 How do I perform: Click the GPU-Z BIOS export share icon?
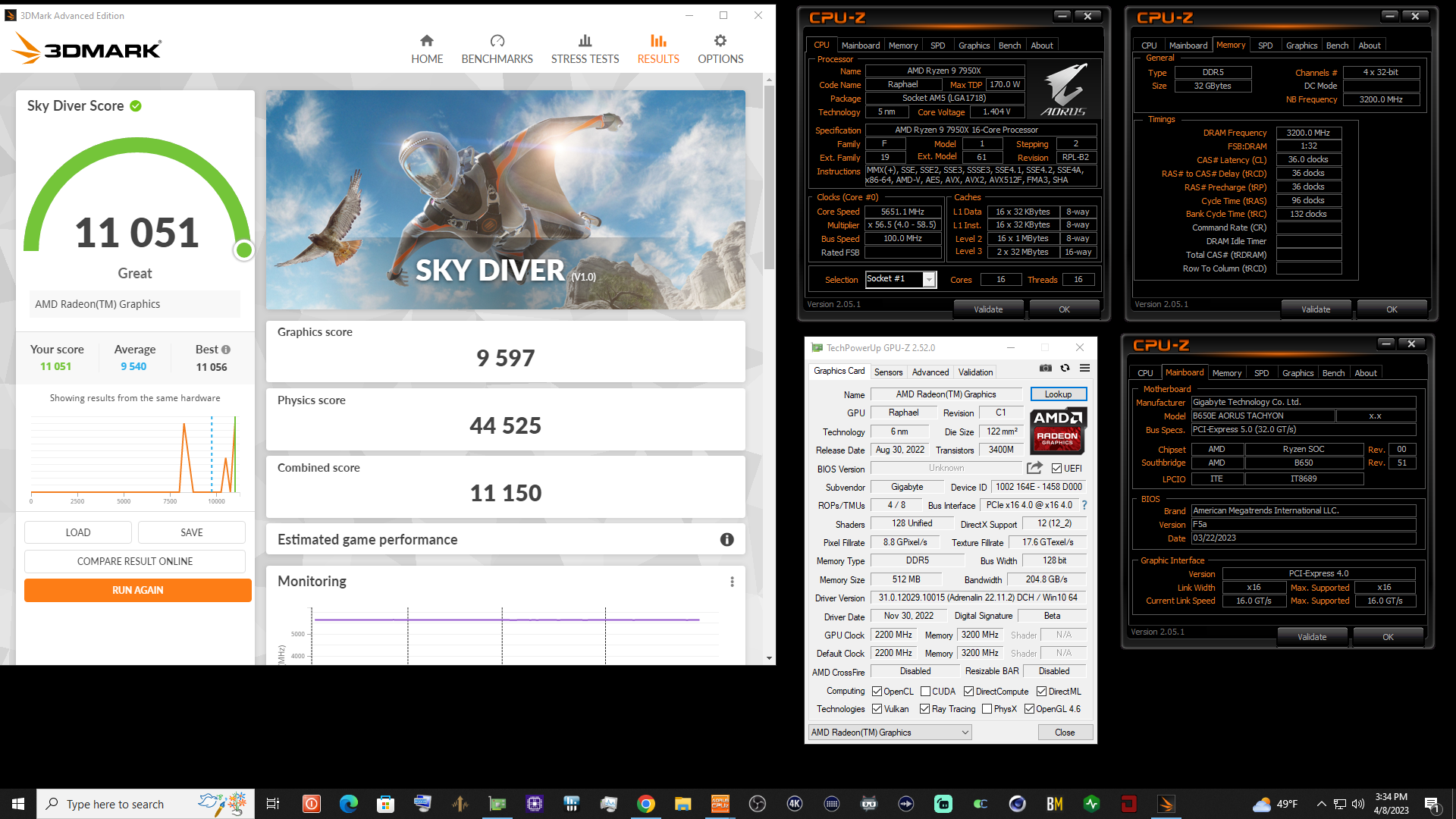(x=1034, y=468)
